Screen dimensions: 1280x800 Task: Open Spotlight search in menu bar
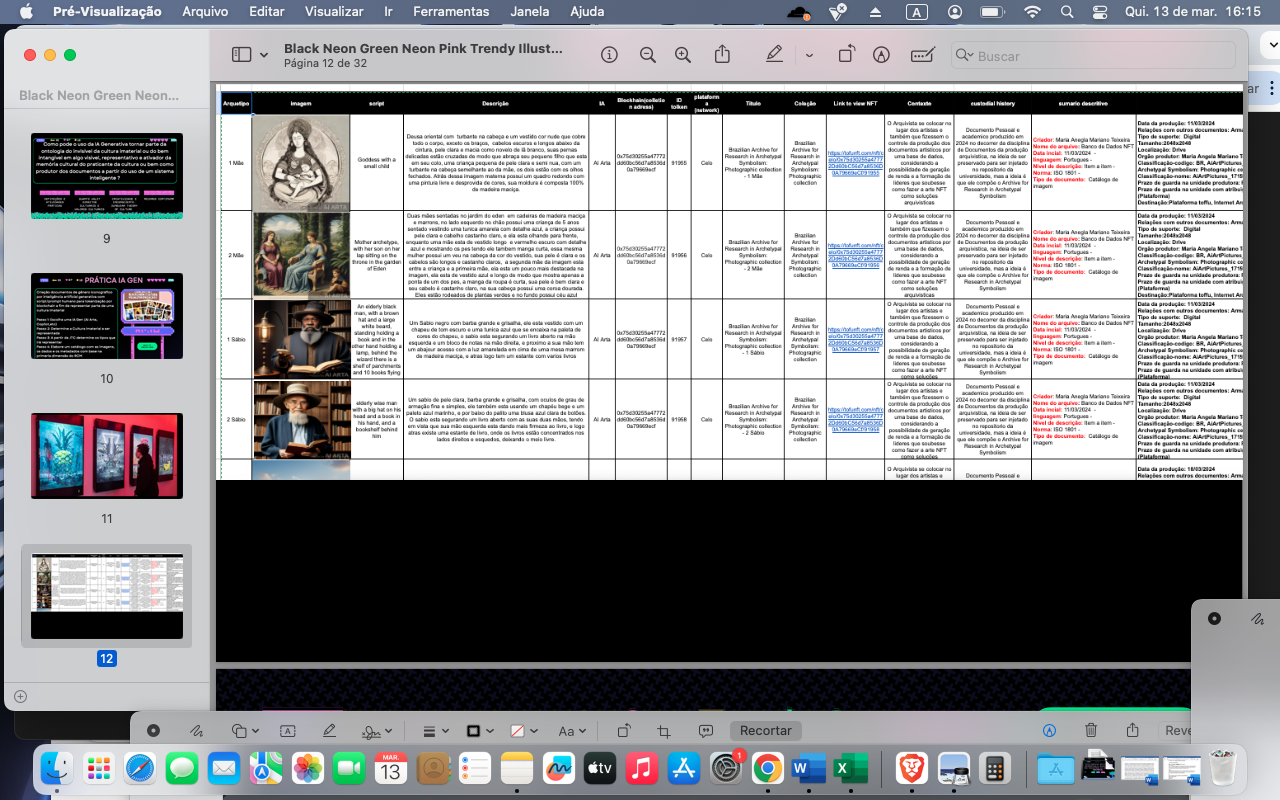[1067, 12]
